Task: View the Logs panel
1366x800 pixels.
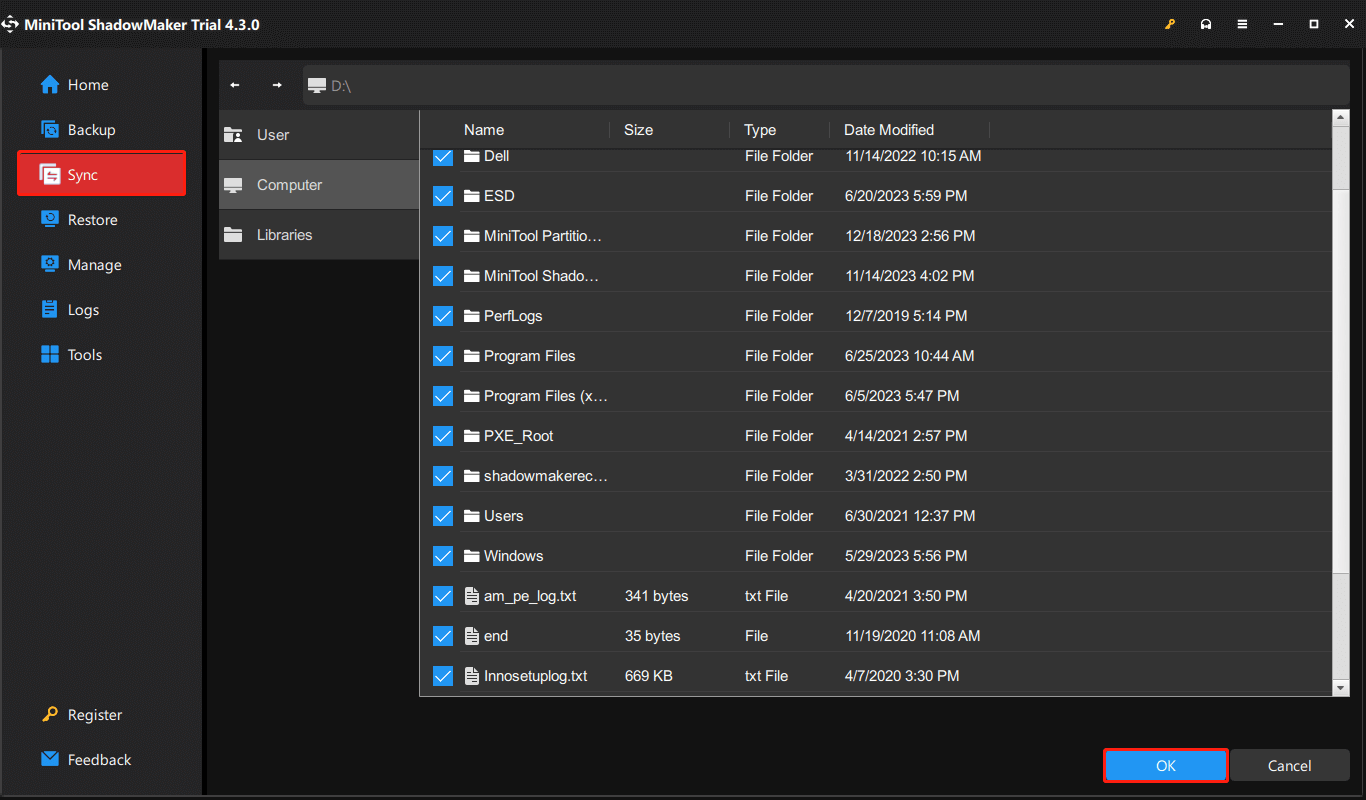Action: (x=80, y=309)
